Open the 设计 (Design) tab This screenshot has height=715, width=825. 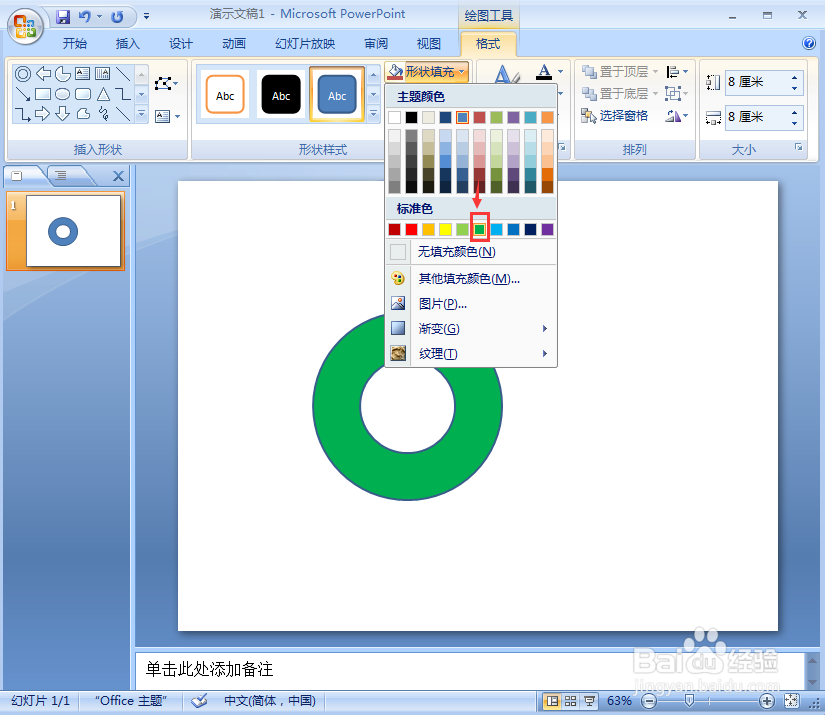pos(180,44)
